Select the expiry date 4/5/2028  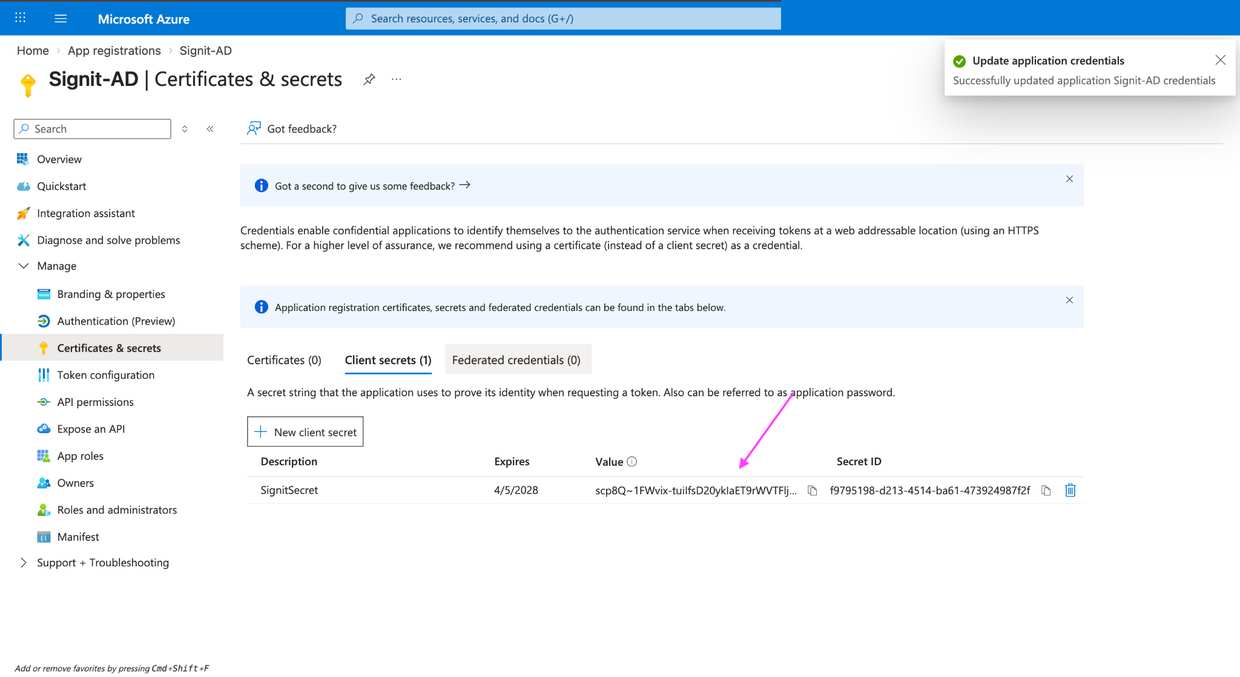click(516, 490)
